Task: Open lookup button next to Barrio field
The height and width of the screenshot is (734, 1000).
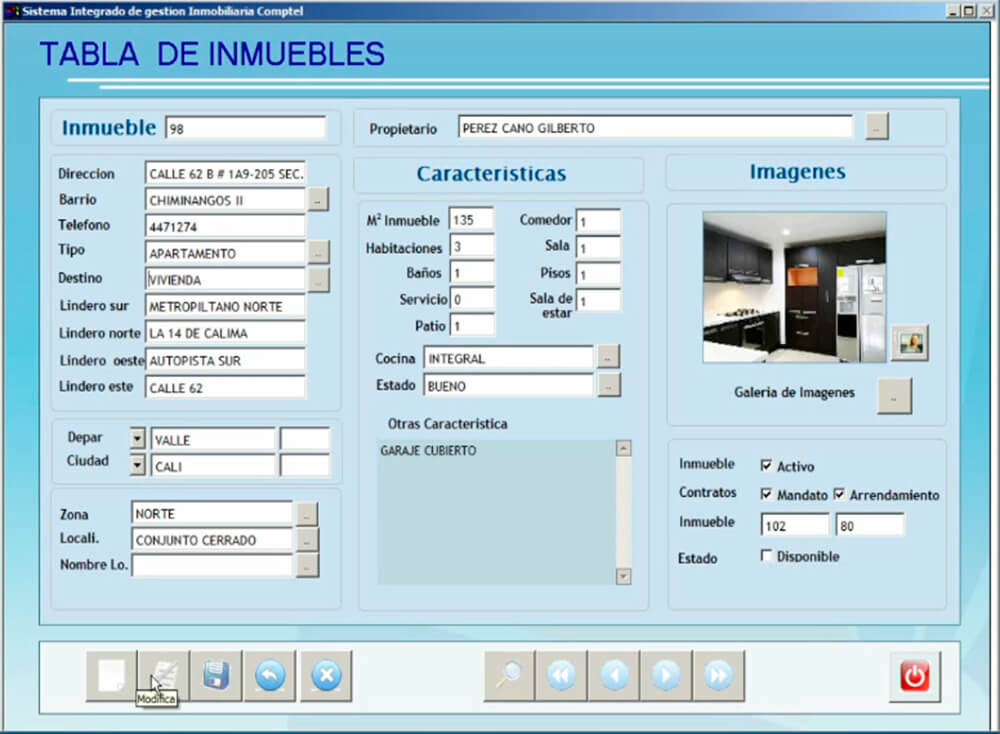Action: (318, 200)
